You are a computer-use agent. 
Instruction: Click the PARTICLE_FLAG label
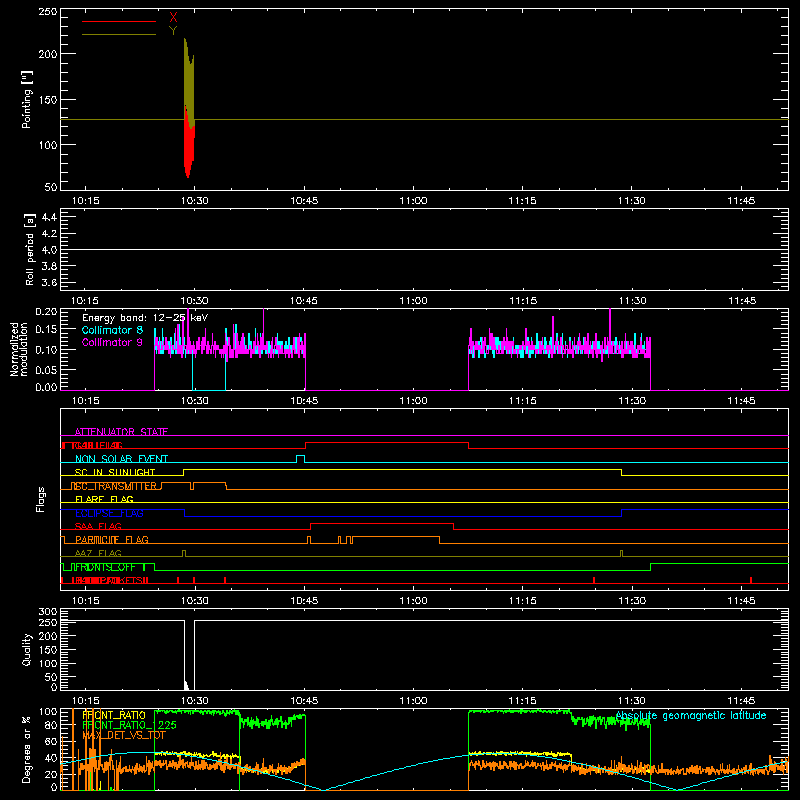click(x=112, y=539)
